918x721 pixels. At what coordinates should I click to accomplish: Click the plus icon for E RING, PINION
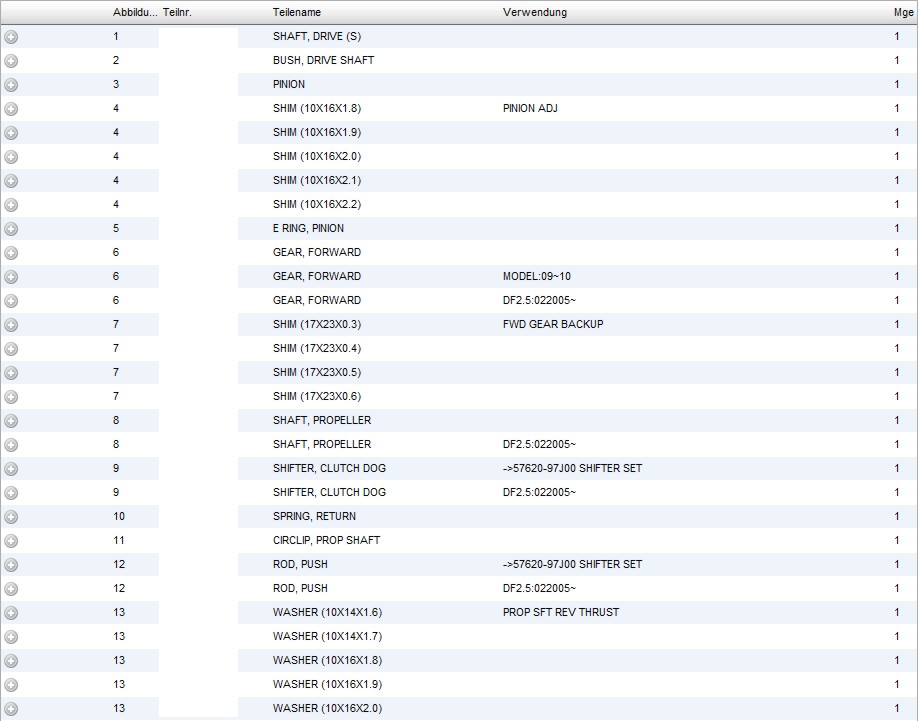pos(11,229)
